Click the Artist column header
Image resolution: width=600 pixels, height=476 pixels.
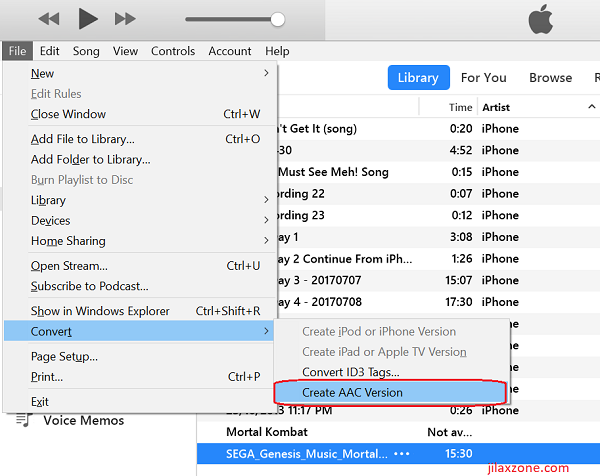(496, 107)
